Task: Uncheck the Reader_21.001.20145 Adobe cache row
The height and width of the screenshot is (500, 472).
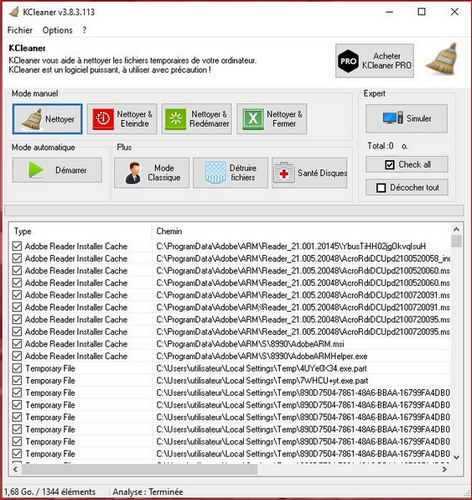Action: (17, 246)
